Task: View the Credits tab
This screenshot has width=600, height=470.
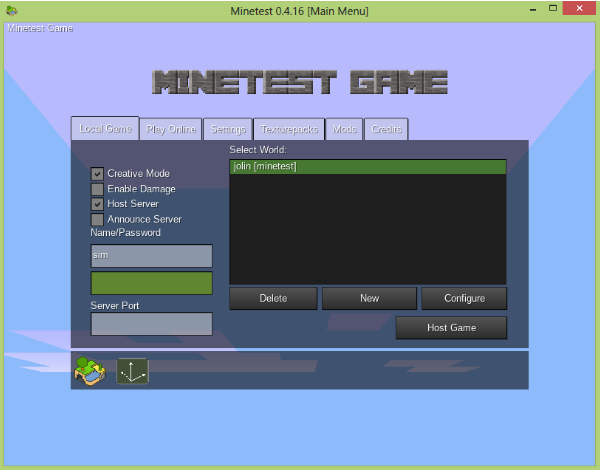Action: point(386,129)
